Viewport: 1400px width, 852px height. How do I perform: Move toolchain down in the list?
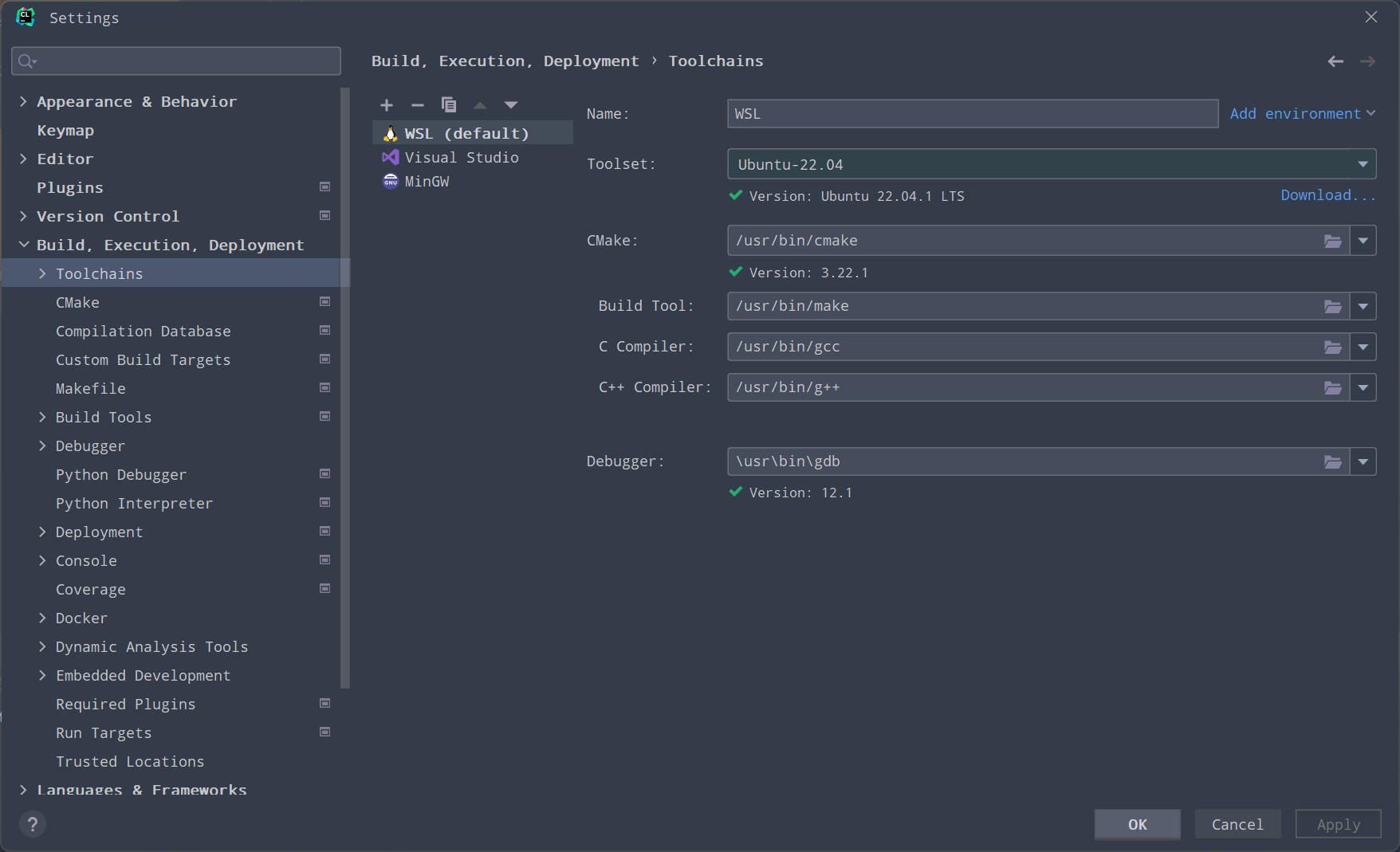click(x=511, y=105)
